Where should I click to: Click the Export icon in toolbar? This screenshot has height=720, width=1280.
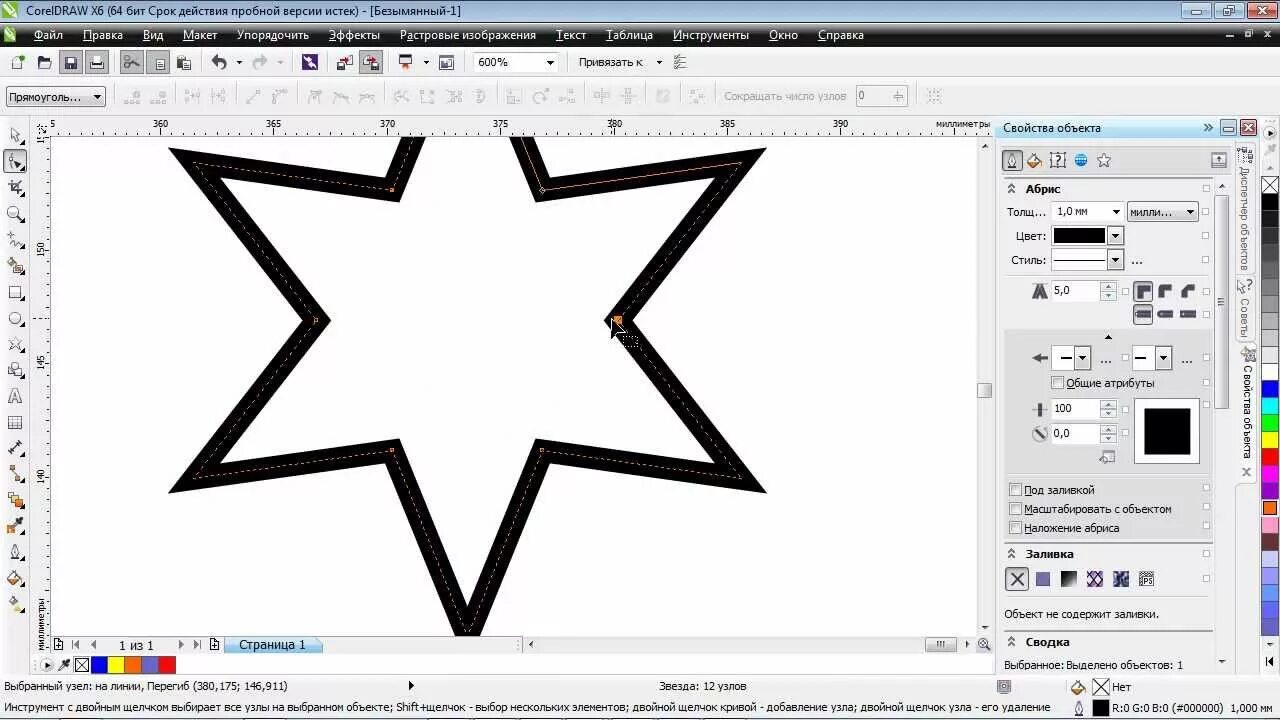pos(371,62)
